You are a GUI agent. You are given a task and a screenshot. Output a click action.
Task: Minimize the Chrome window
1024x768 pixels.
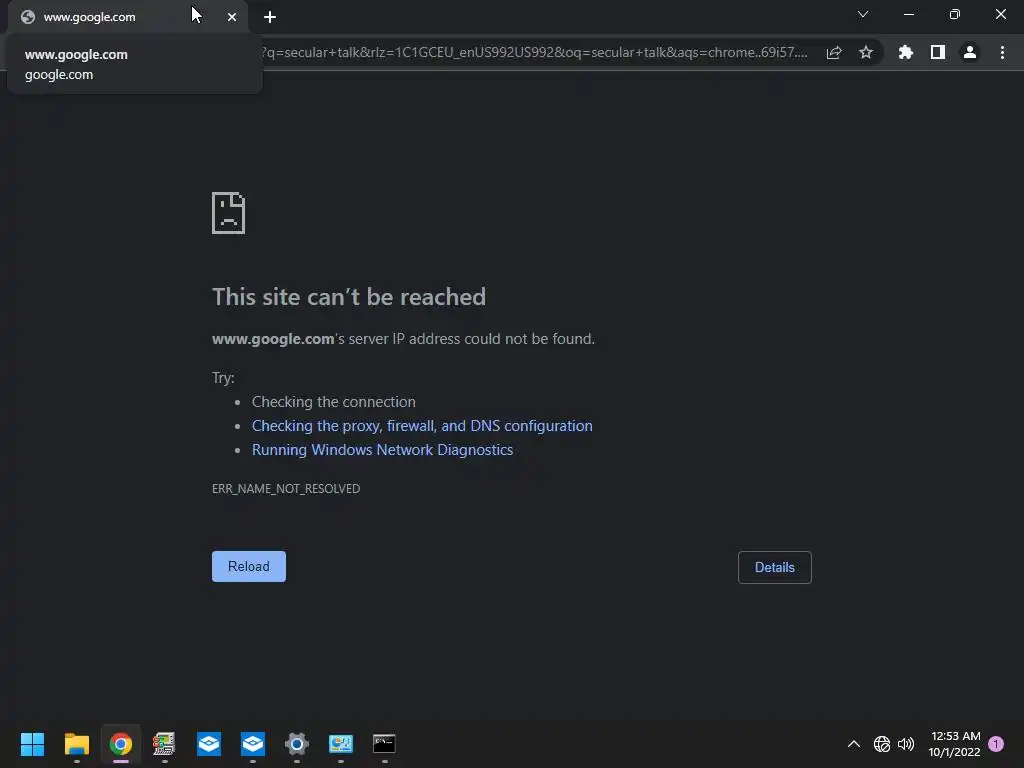point(908,14)
